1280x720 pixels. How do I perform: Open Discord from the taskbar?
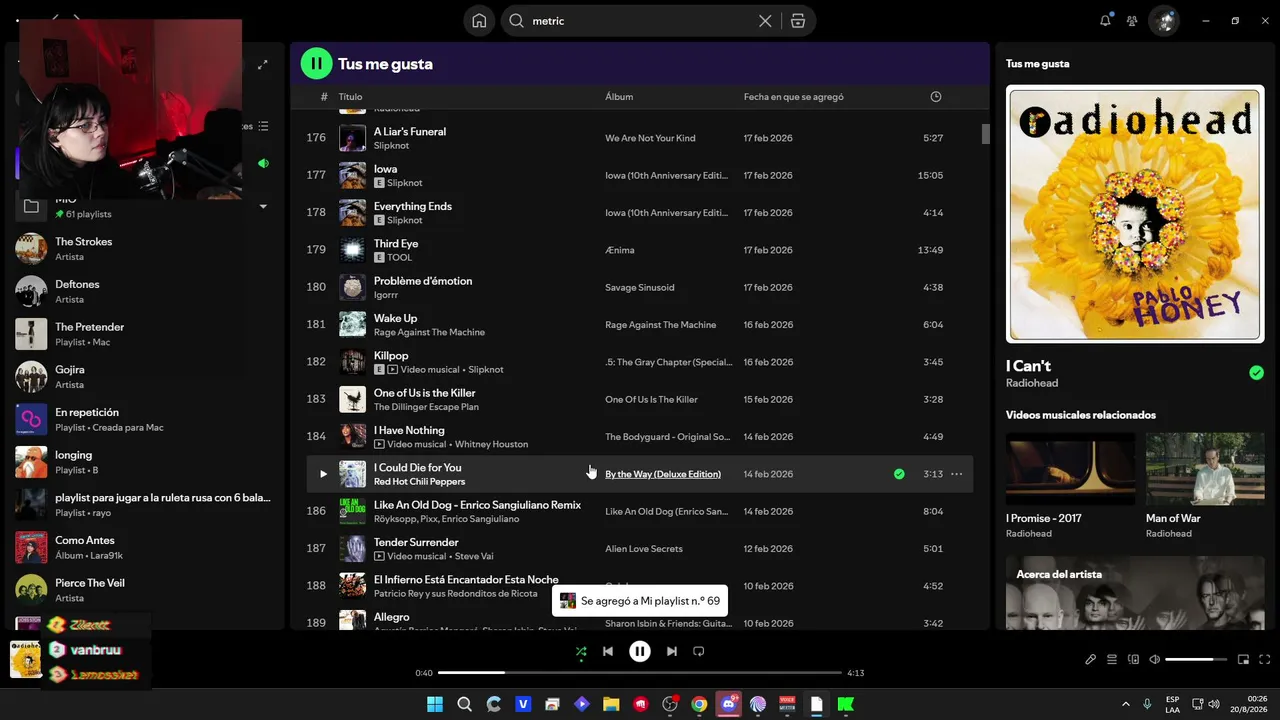729,704
